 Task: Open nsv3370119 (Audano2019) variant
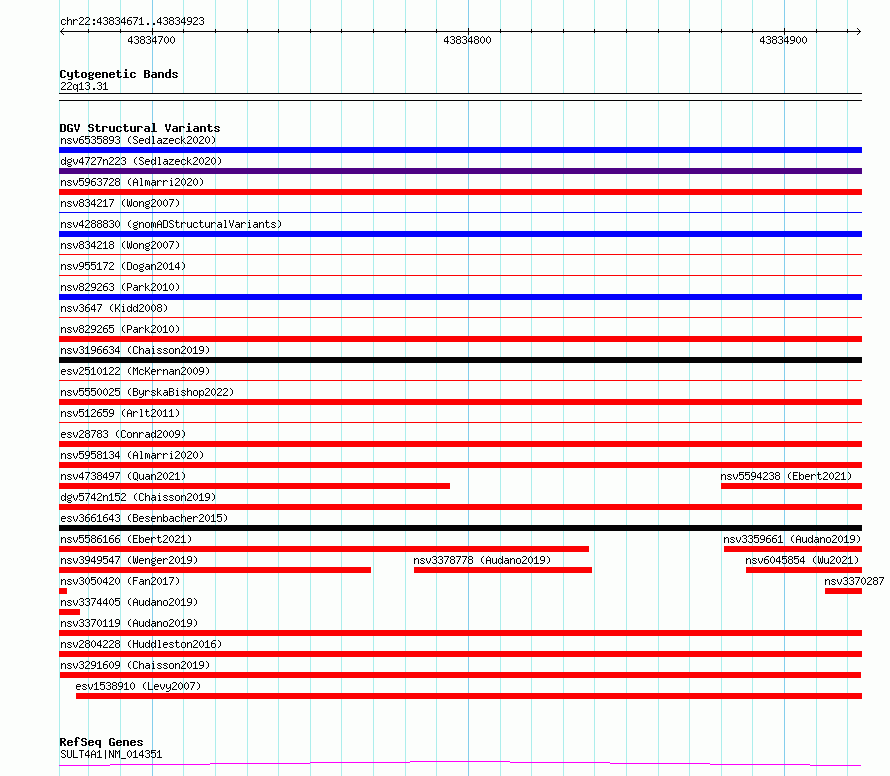[x=129, y=623]
